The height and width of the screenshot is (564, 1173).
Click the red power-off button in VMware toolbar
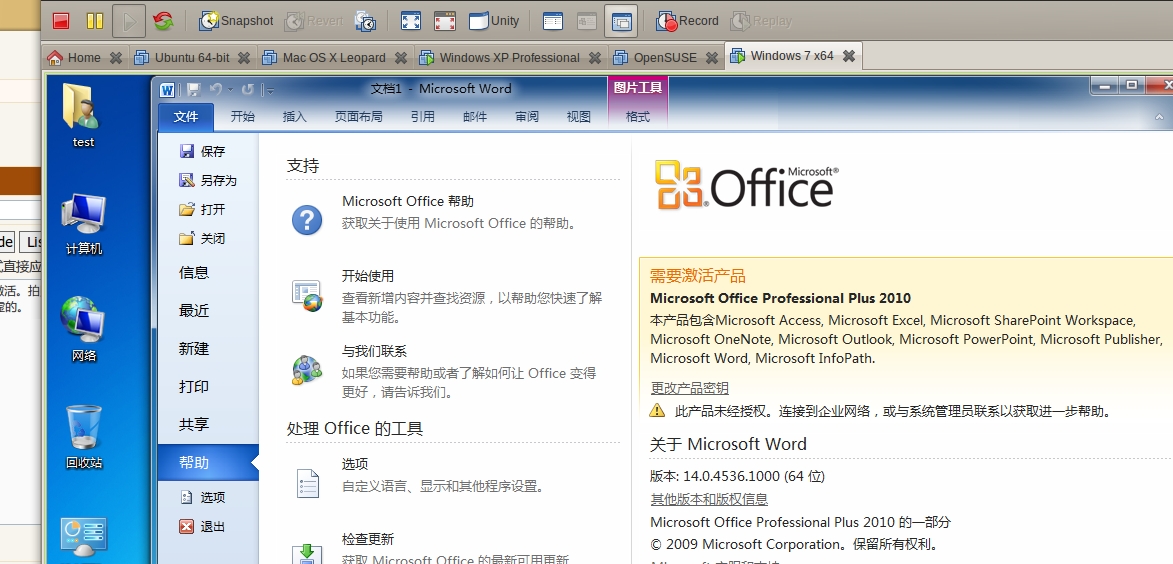(x=61, y=21)
